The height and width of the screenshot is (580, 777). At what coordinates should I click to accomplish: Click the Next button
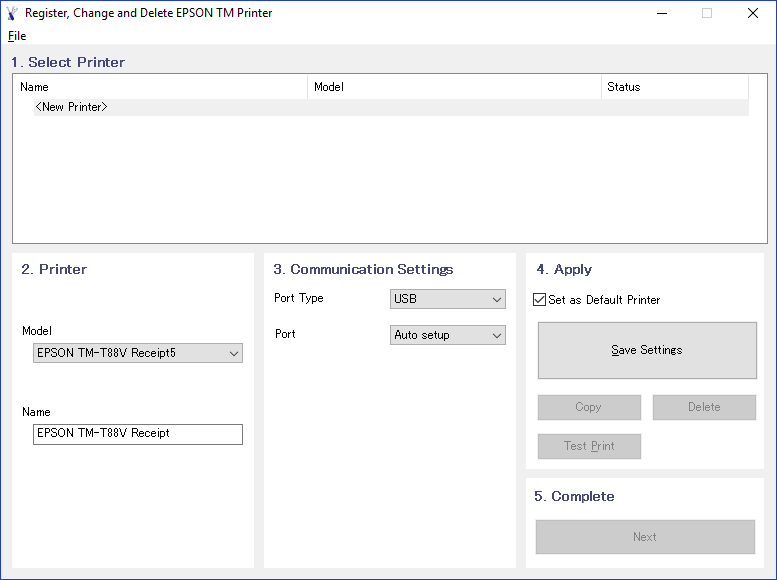[x=645, y=537]
